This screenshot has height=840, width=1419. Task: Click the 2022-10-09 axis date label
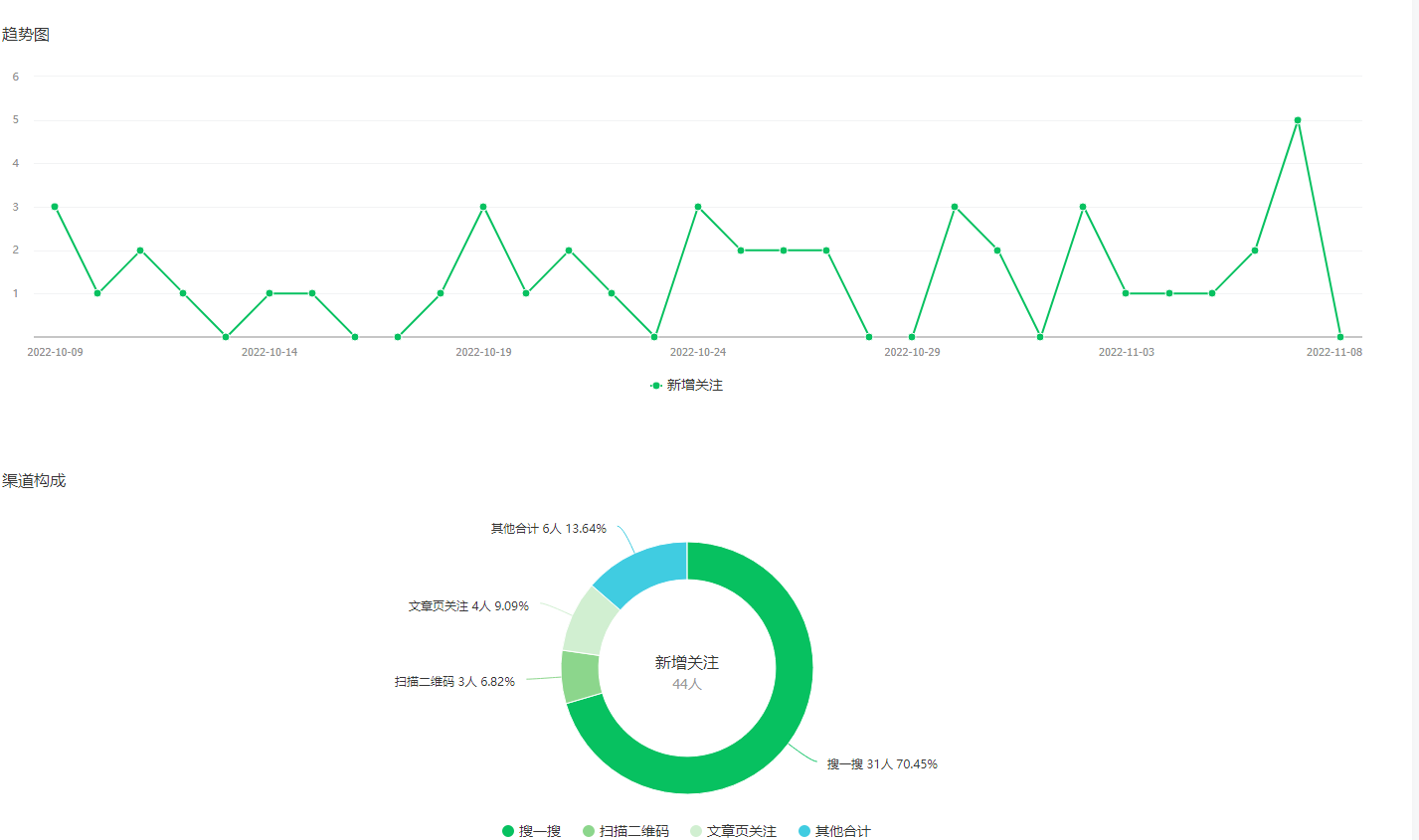(x=55, y=353)
